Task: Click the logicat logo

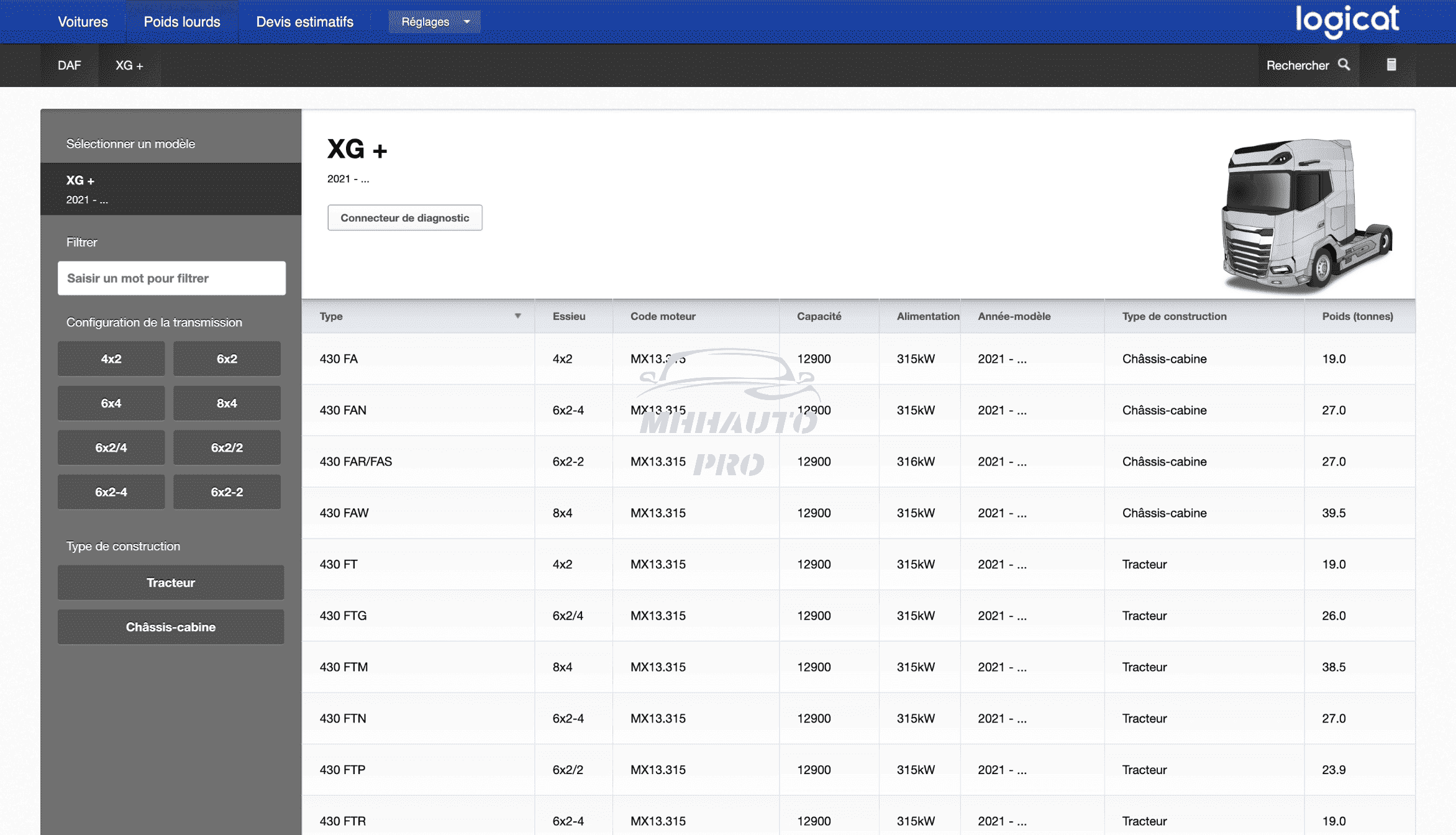Action: 1347,21
